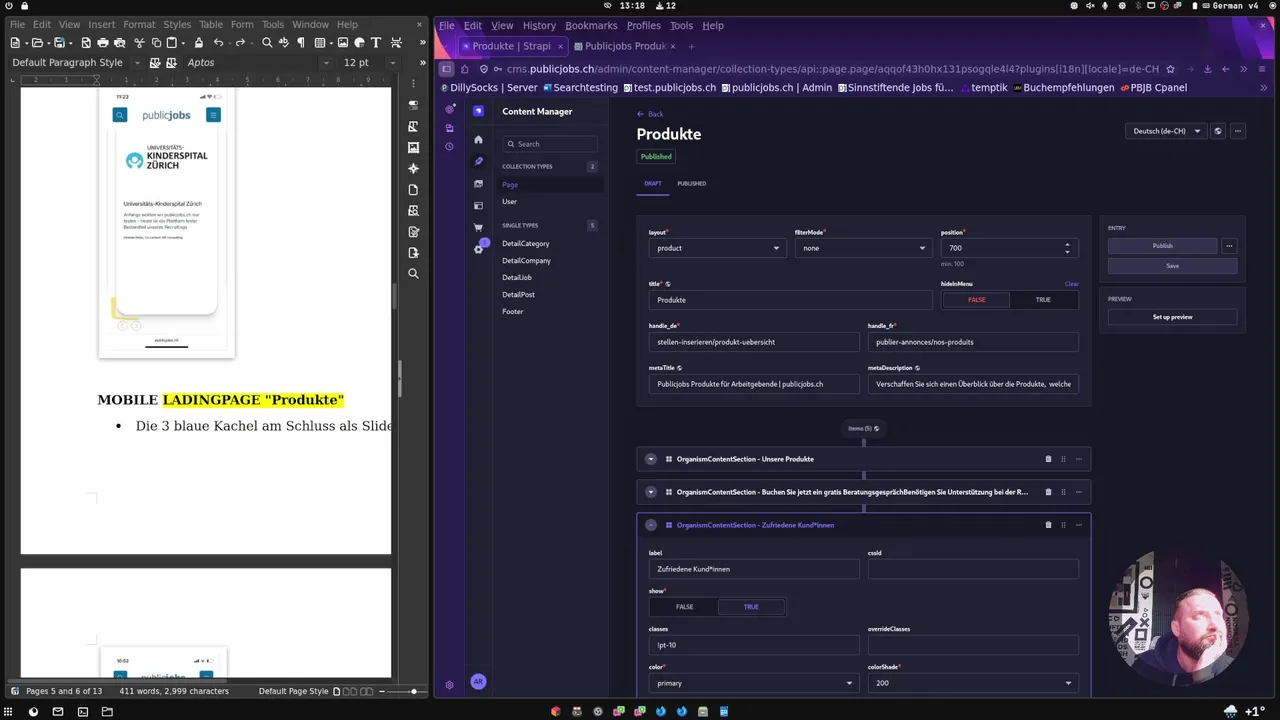Open the Navigator compass in Writer sidebar
Viewport: 1280px width, 720px height.
413,168
